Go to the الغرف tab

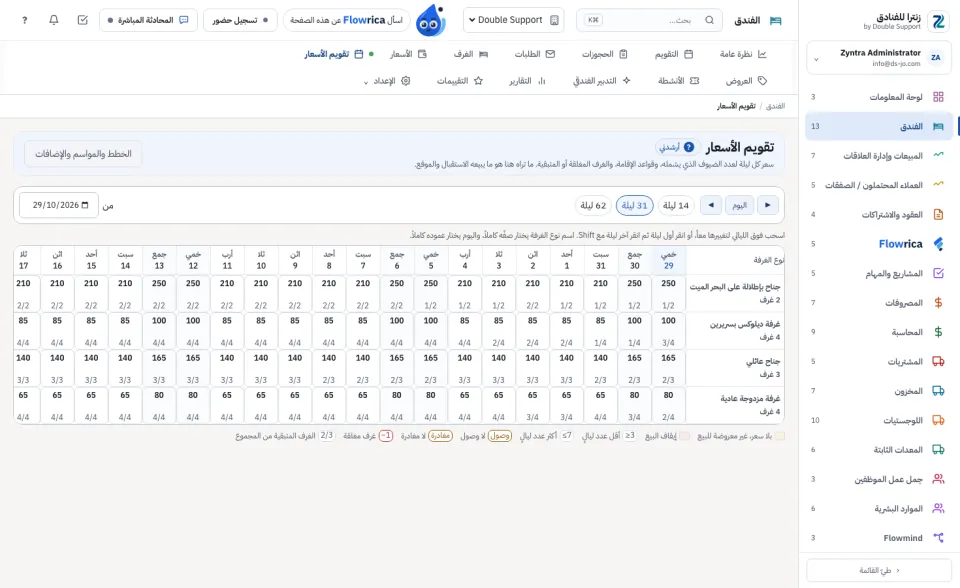pos(470,54)
